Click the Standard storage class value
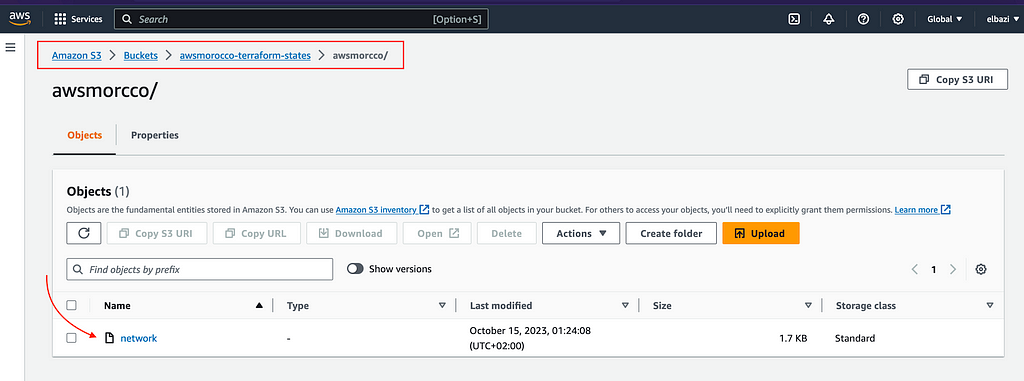Viewport: 1024px width, 381px height. (855, 338)
